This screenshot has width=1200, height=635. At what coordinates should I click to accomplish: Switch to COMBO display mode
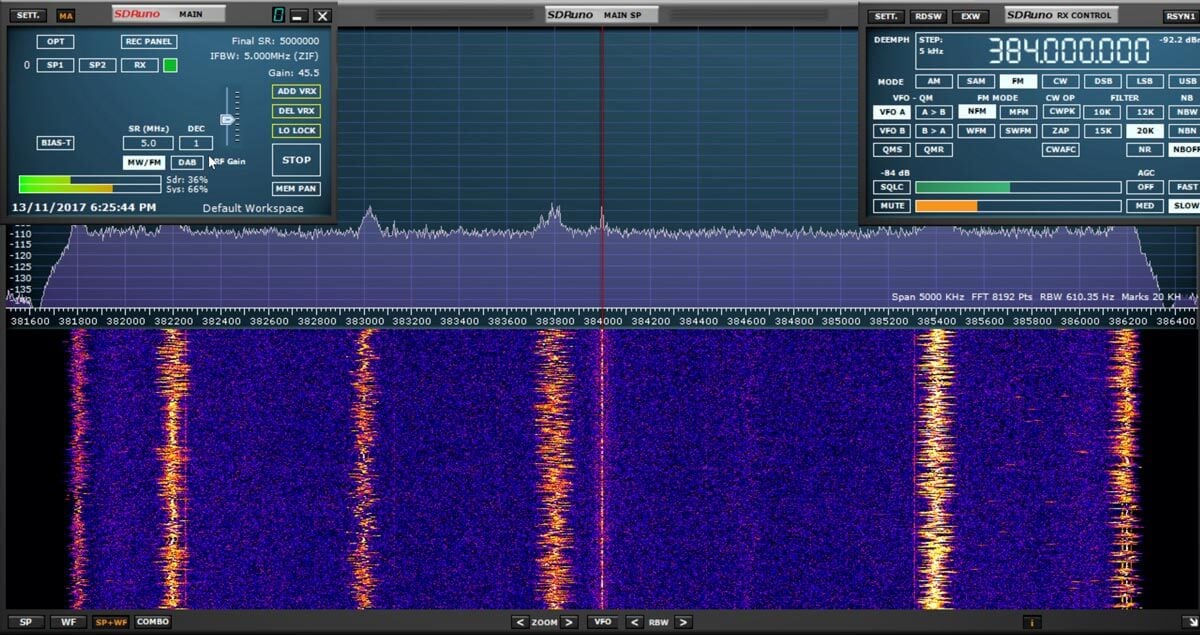pyautogui.click(x=152, y=621)
